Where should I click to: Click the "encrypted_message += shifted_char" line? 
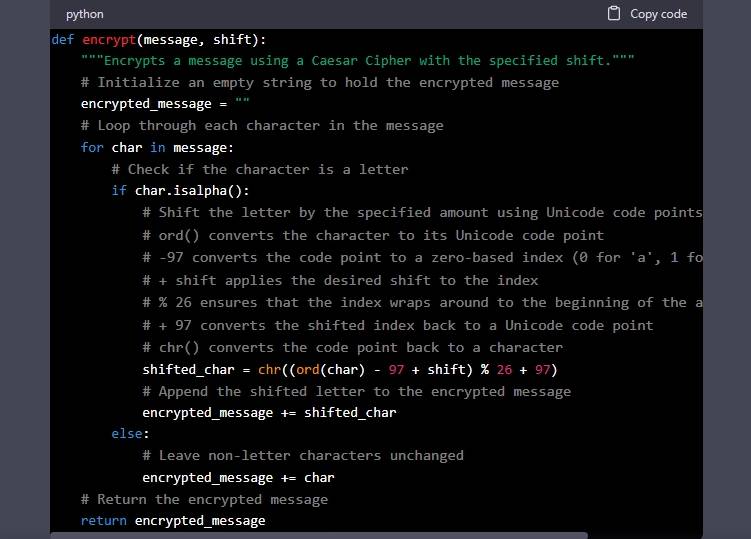(269, 413)
